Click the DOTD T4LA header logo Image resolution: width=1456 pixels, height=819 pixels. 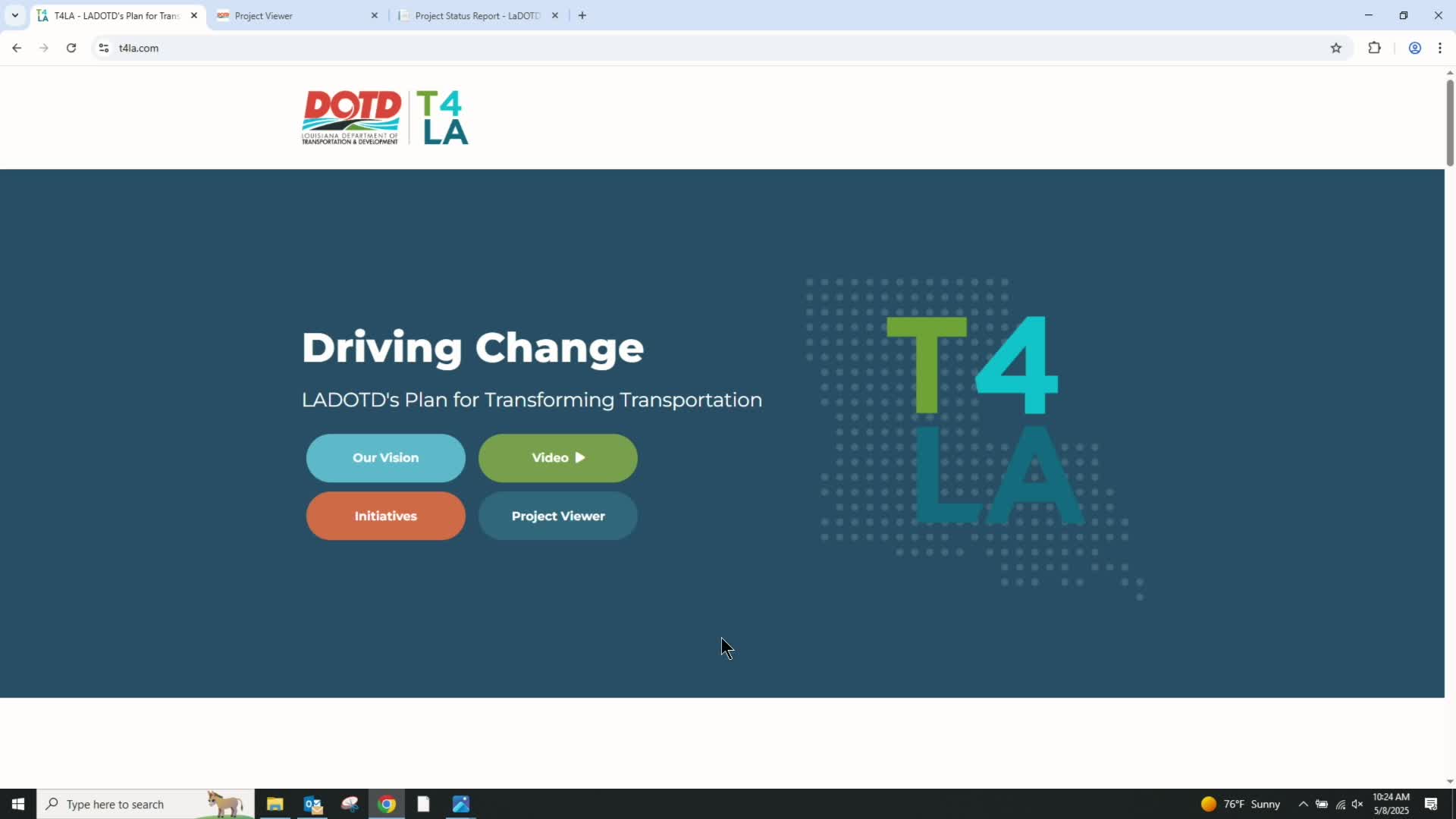(x=385, y=118)
